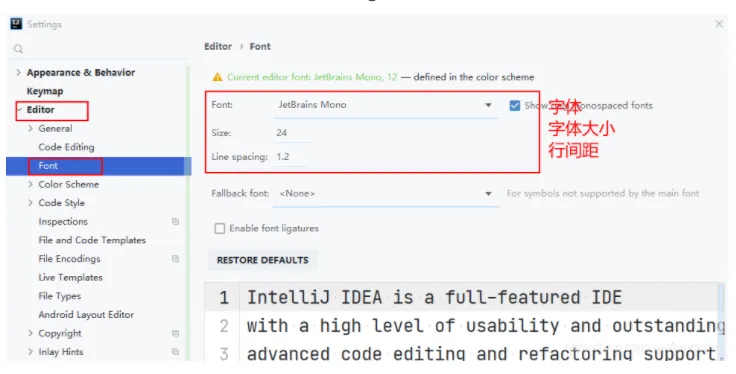Image resolution: width=736 pixels, height=374 pixels.
Task: Click the scheme icon next to File Encodings
Action: [176, 259]
